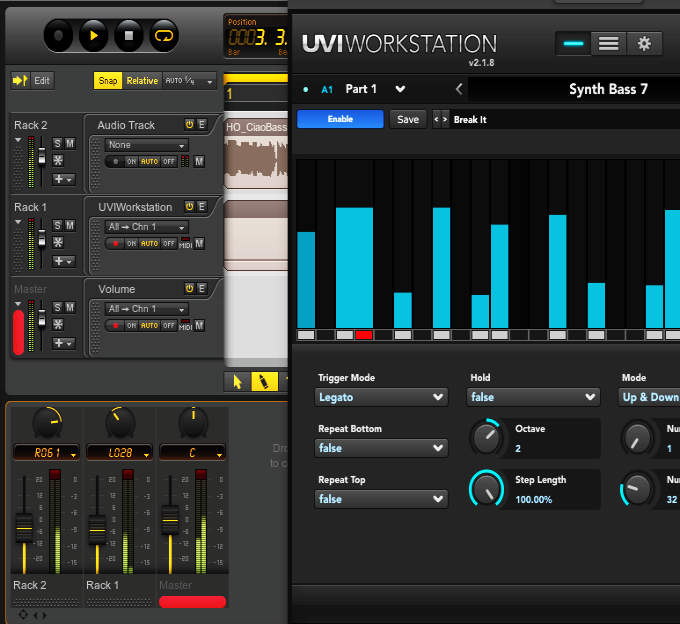Image resolution: width=680 pixels, height=624 pixels.
Task: Open the None input dropdown on Audio Track
Action: [147, 145]
